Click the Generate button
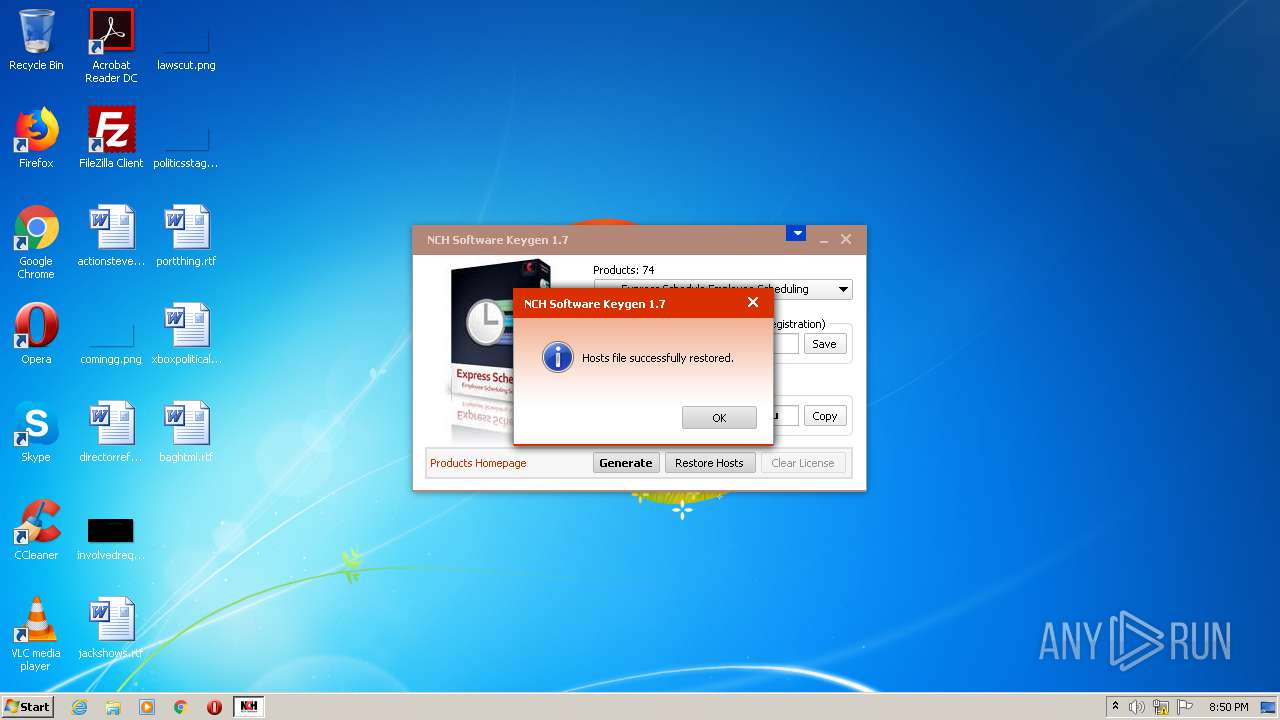Viewport: 1280px width, 720px height. point(626,463)
